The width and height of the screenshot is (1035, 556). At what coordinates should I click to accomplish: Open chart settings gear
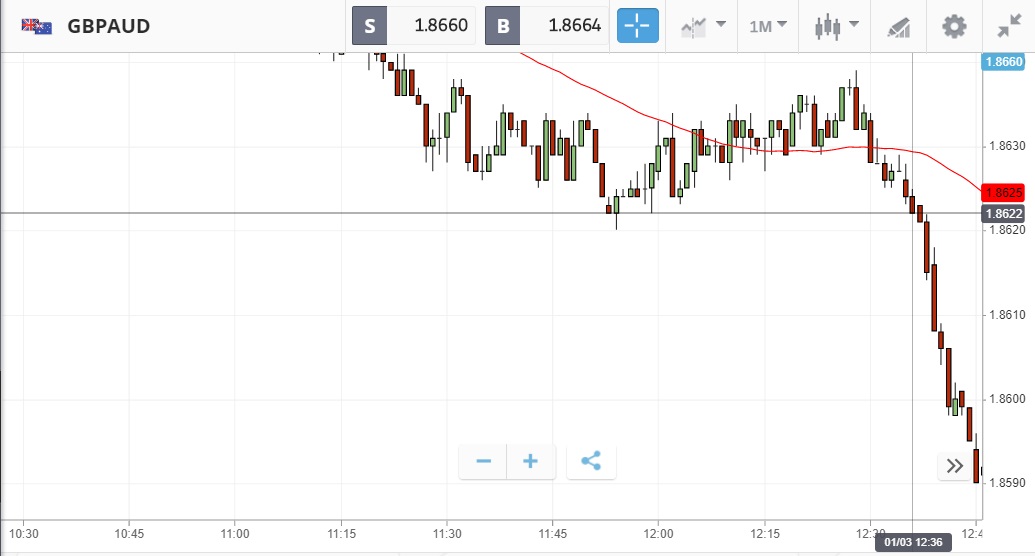tap(955, 26)
